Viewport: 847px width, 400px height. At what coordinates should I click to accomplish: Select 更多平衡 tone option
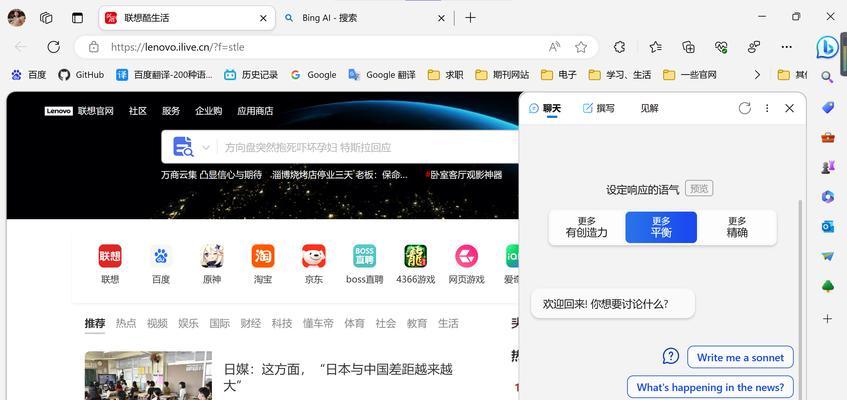click(x=661, y=228)
